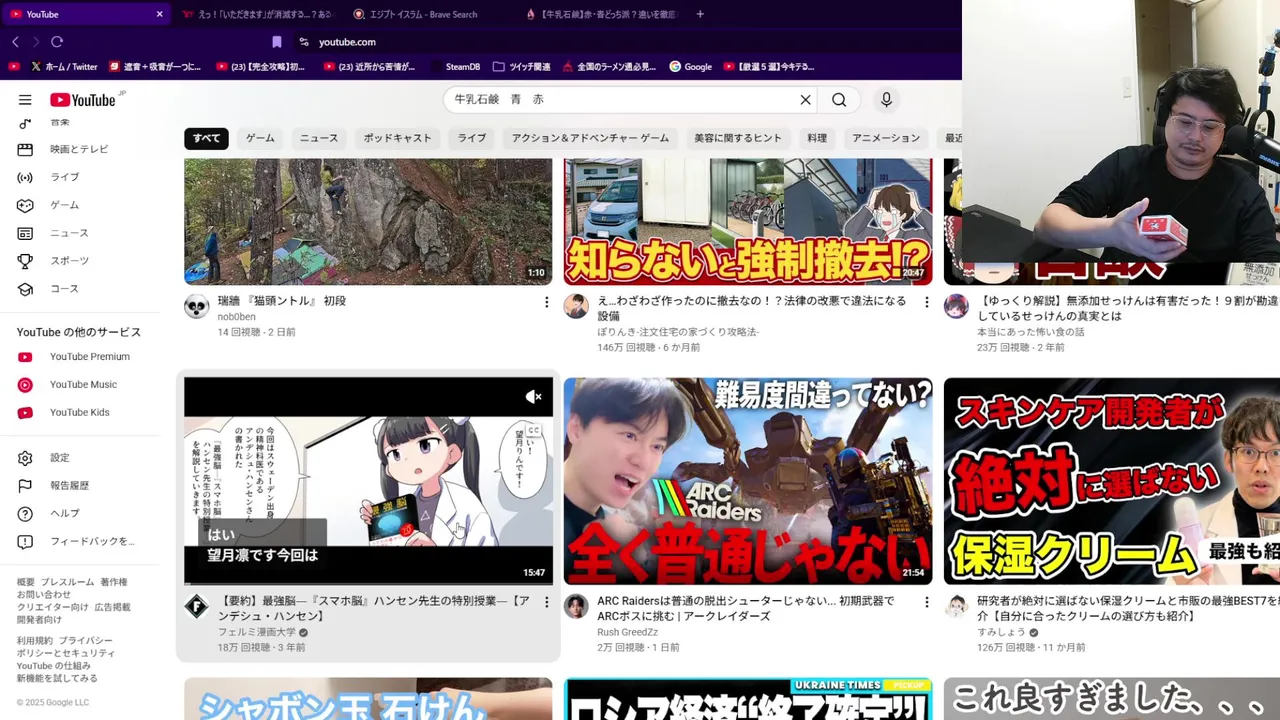Open 全国のラーメン bookmark
1280x720 pixels.
pyautogui.click(x=609, y=67)
